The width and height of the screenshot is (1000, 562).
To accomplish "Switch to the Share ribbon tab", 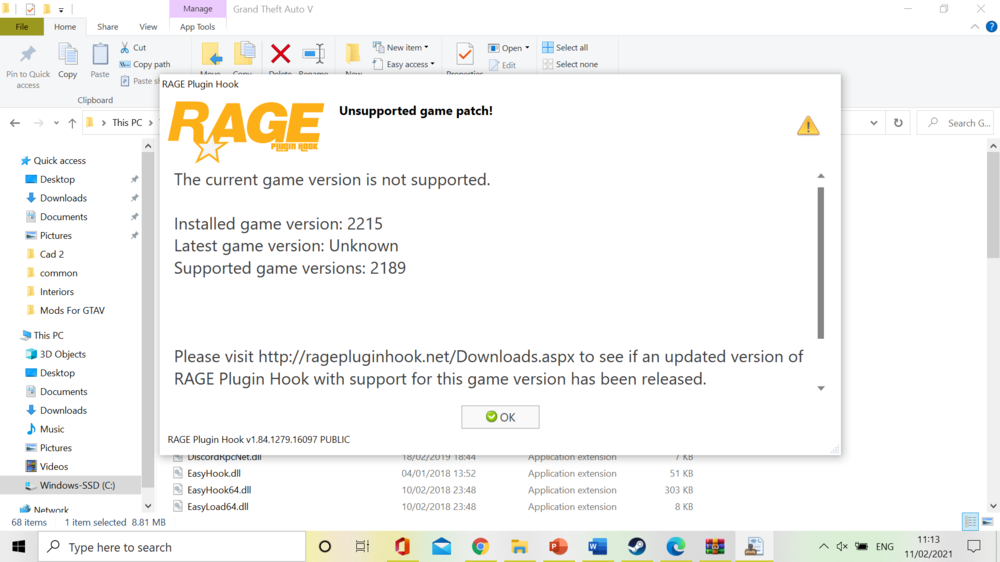I will click(x=107, y=27).
